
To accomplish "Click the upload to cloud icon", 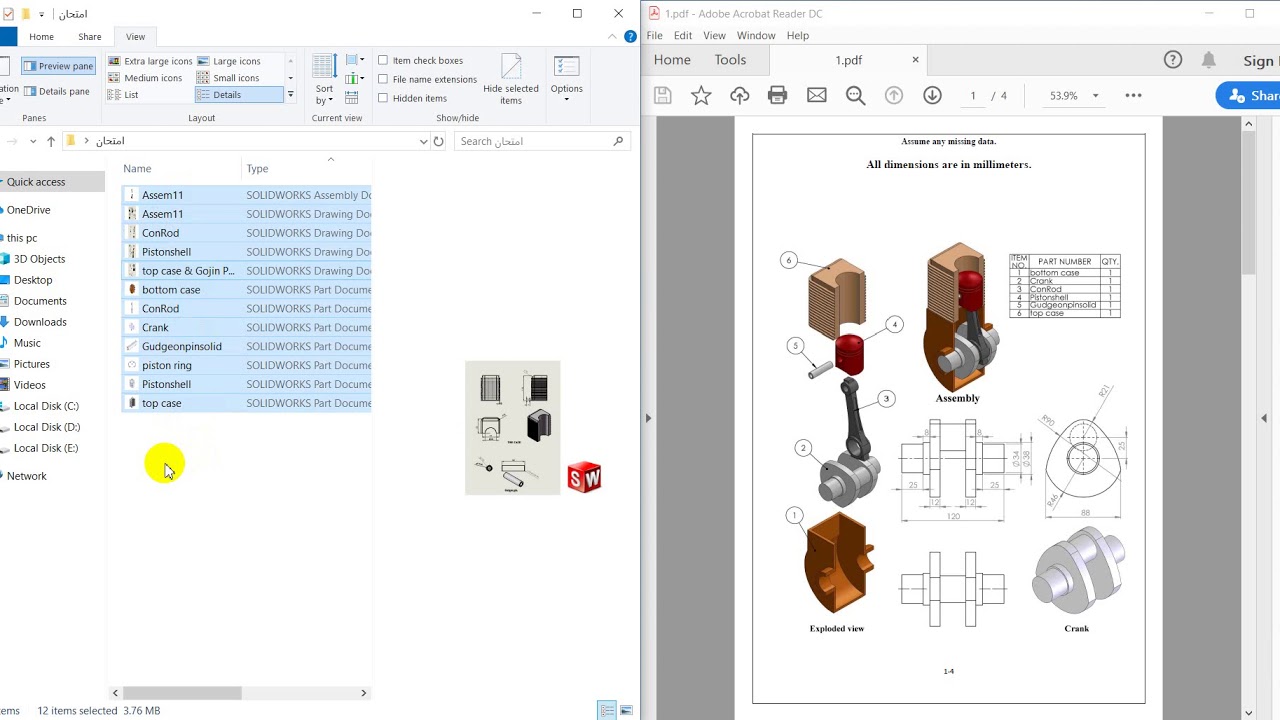I will click(739, 96).
